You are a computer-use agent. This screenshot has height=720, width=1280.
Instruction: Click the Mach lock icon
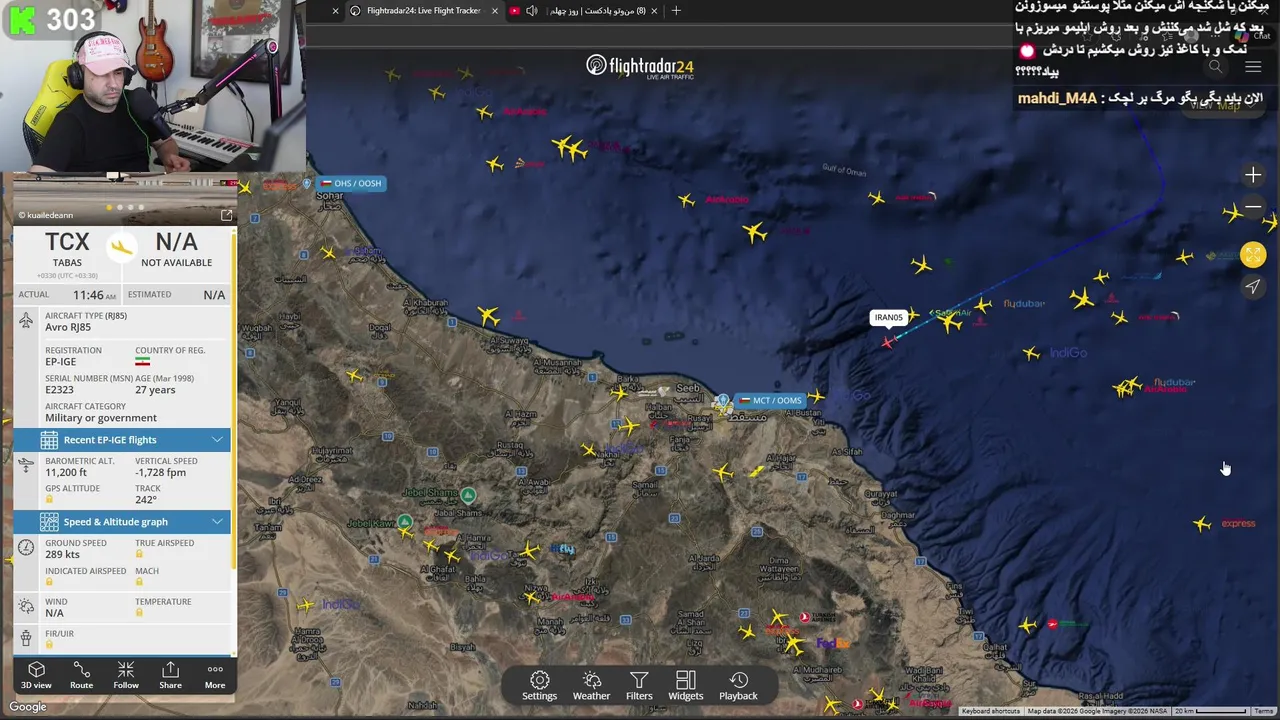[x=139, y=582]
